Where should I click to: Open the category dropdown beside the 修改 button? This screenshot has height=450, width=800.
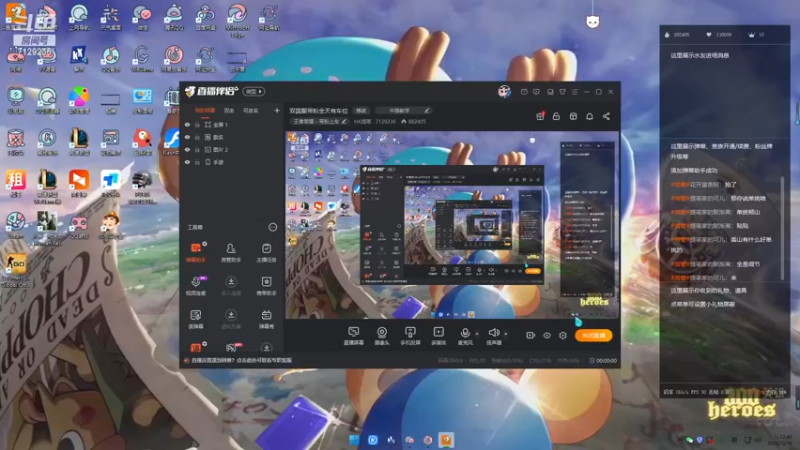pyautogui.click(x=403, y=110)
